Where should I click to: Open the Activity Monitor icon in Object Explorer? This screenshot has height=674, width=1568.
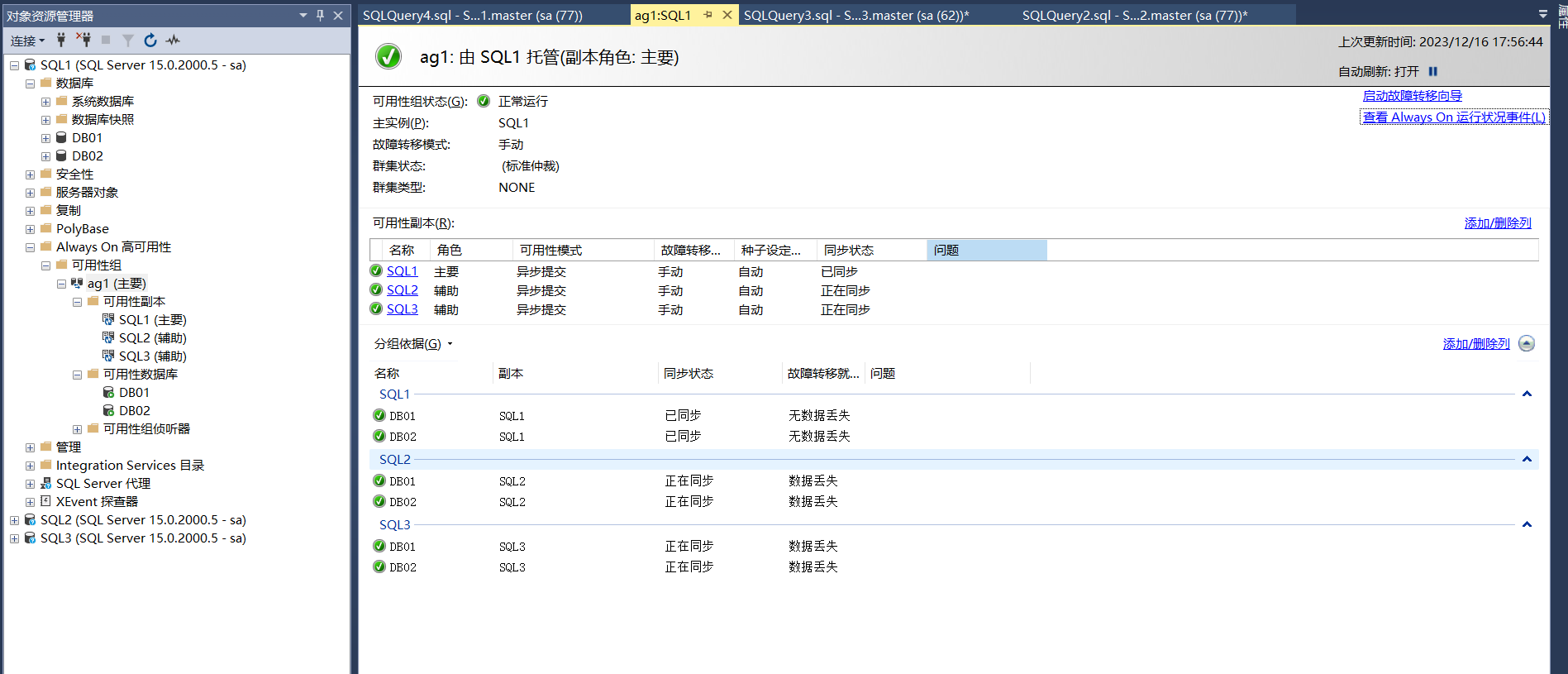click(173, 40)
